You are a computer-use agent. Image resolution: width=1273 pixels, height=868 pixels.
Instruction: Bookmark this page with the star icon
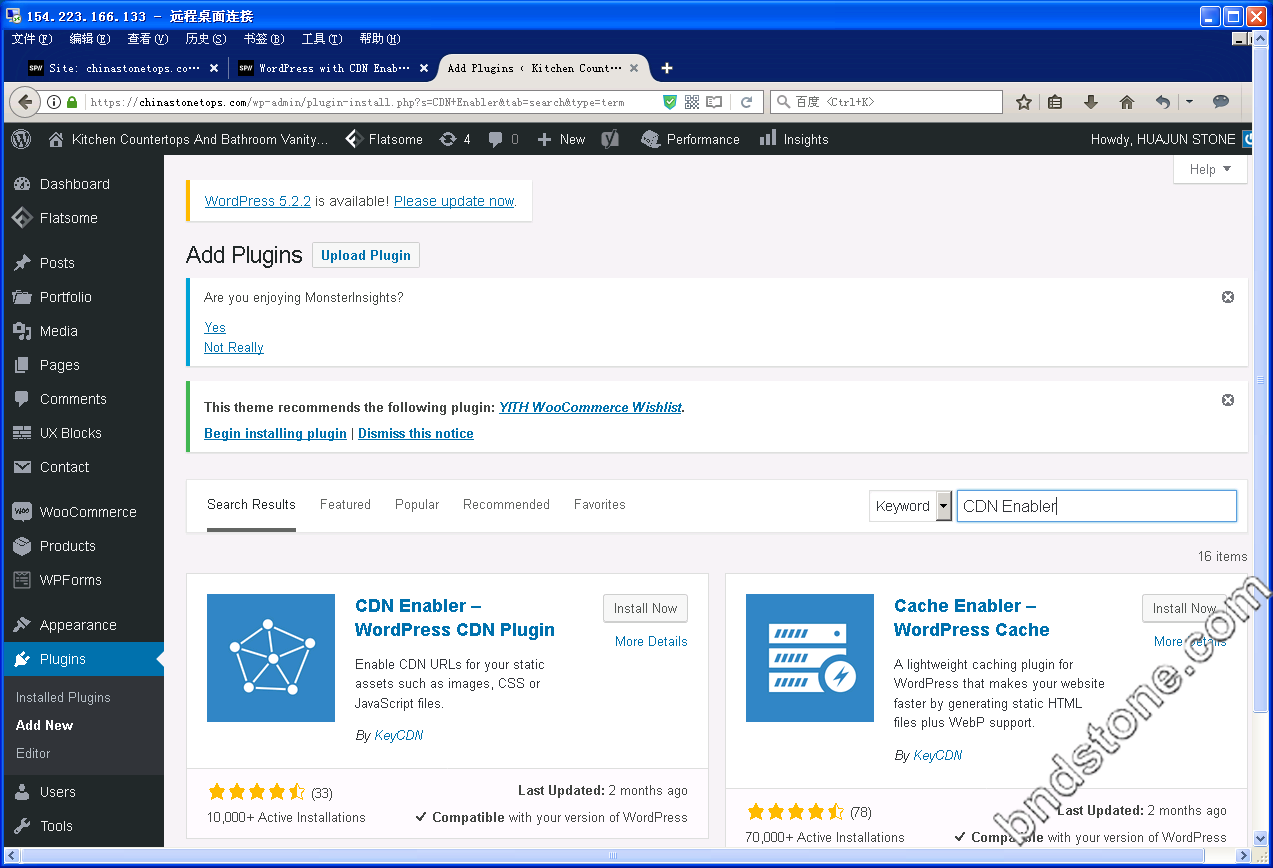tap(1024, 102)
